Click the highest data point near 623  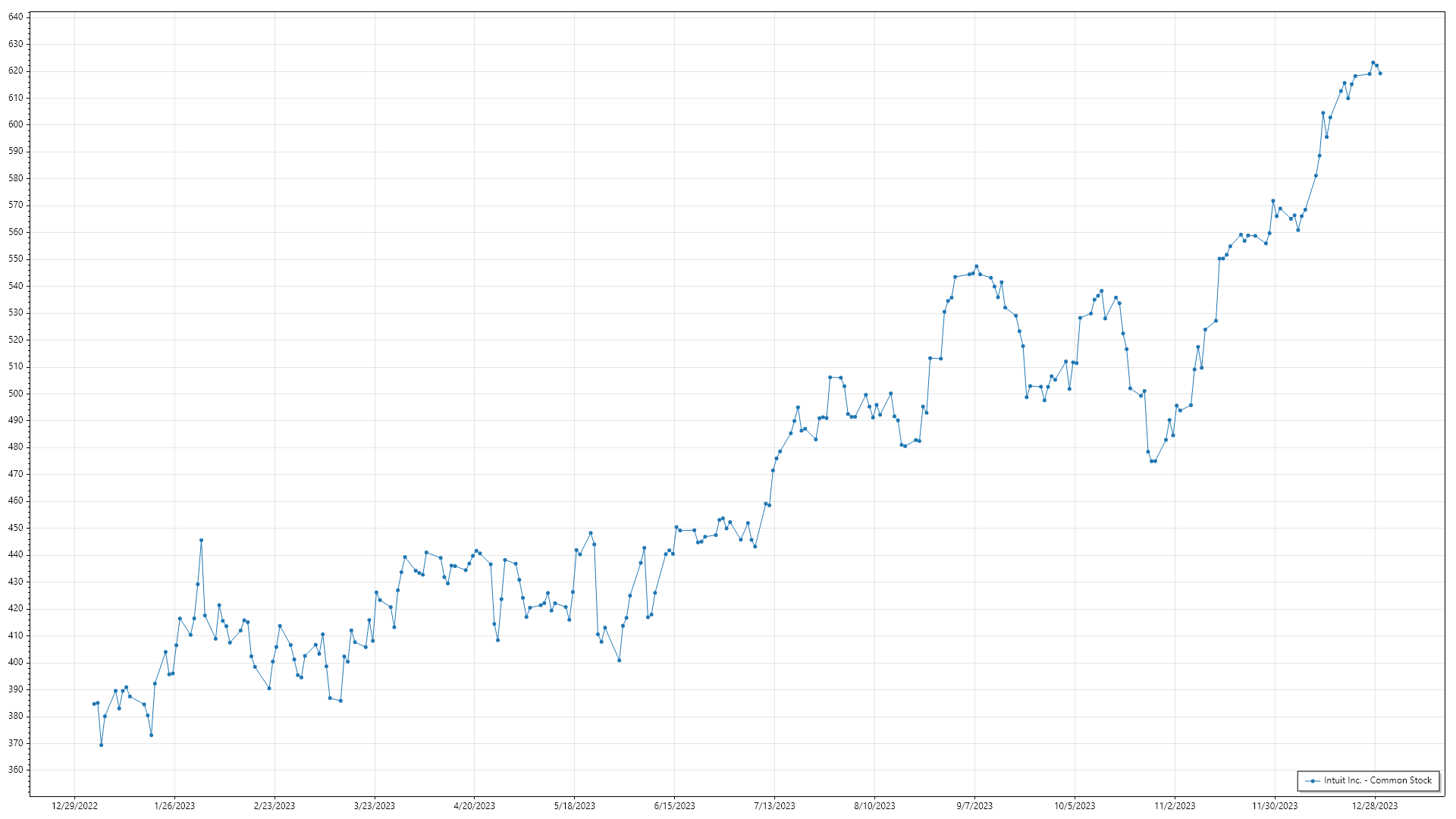click(x=1373, y=63)
